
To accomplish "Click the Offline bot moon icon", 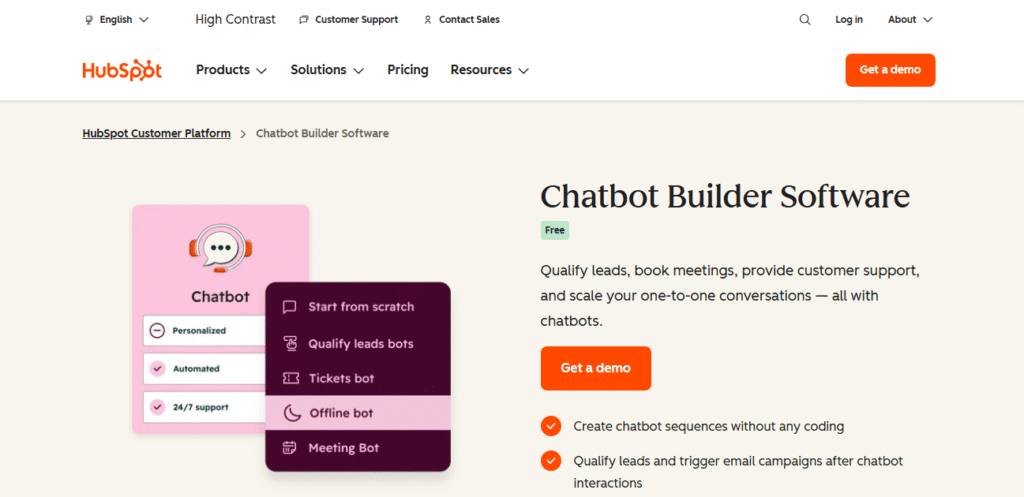I will (292, 413).
